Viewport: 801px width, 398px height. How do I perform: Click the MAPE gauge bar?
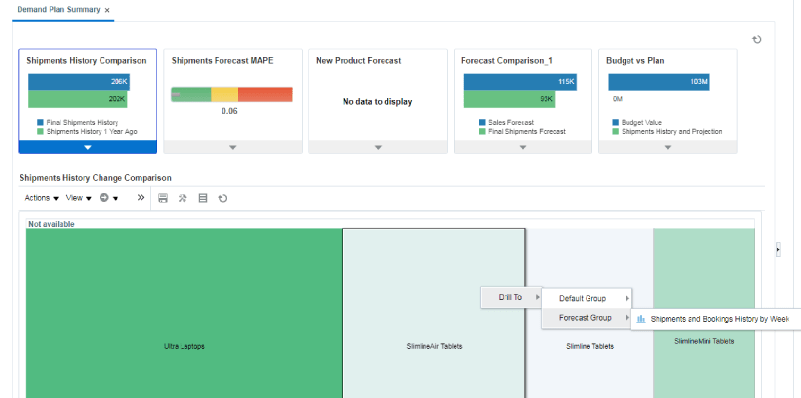tap(232, 95)
